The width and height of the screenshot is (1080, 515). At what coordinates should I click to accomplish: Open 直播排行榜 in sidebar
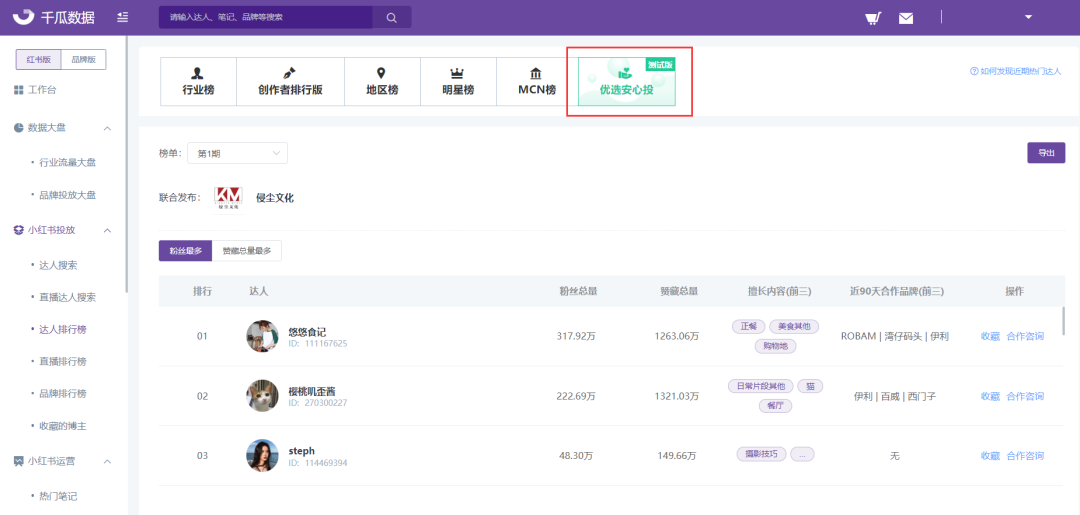[x=62, y=361]
